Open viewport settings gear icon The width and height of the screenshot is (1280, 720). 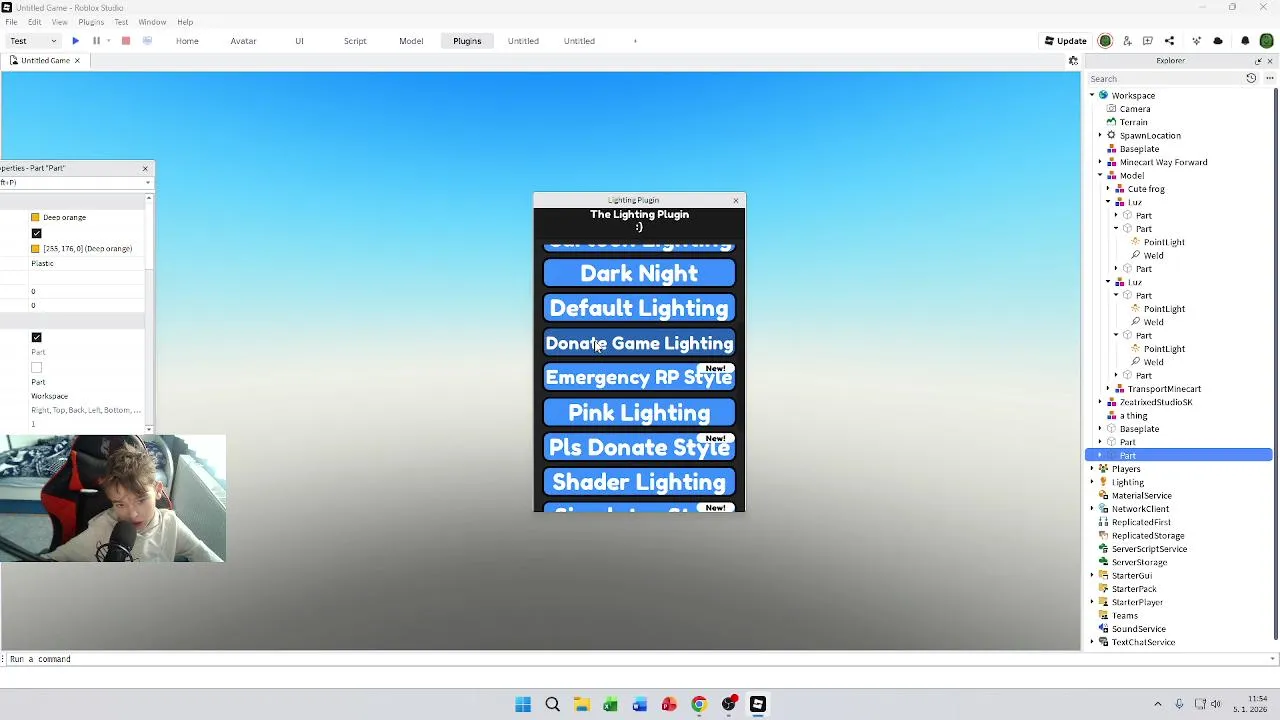tap(1073, 61)
